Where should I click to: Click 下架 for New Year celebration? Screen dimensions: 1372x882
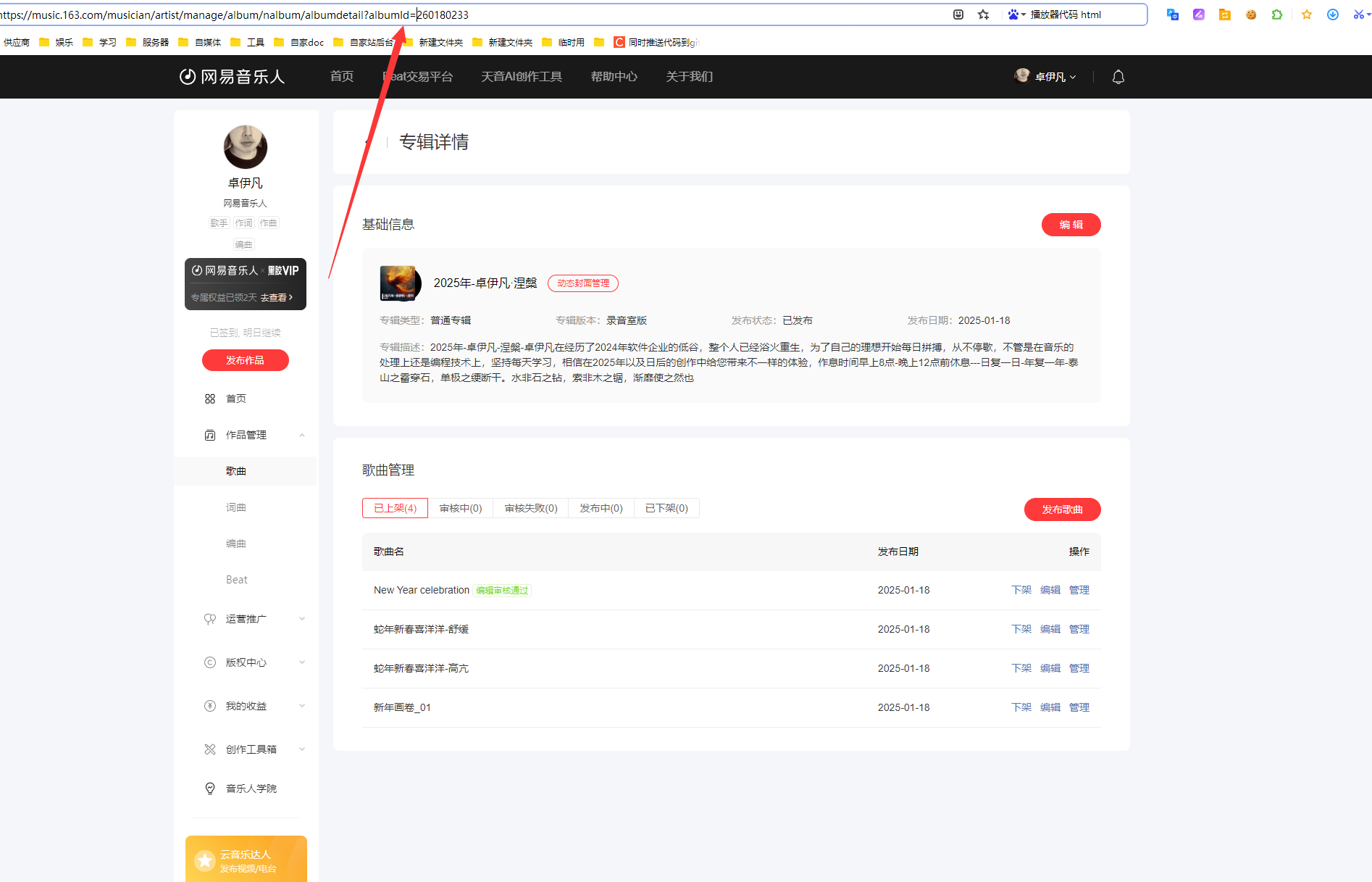(1021, 590)
